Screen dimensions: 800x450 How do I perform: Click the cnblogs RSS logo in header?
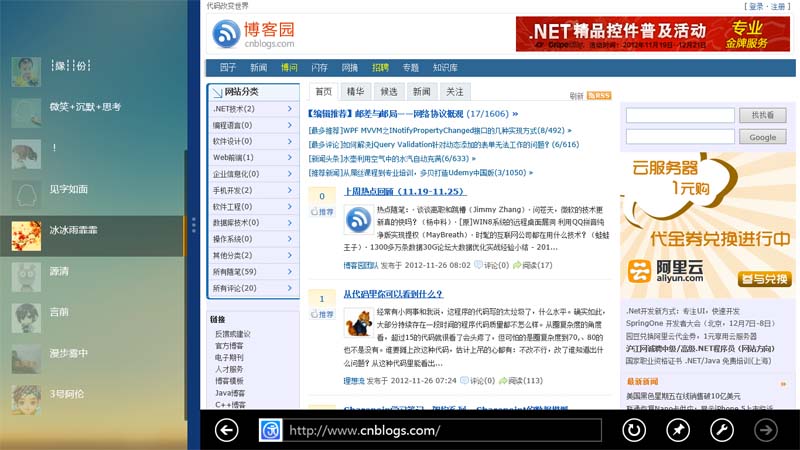click(226, 34)
